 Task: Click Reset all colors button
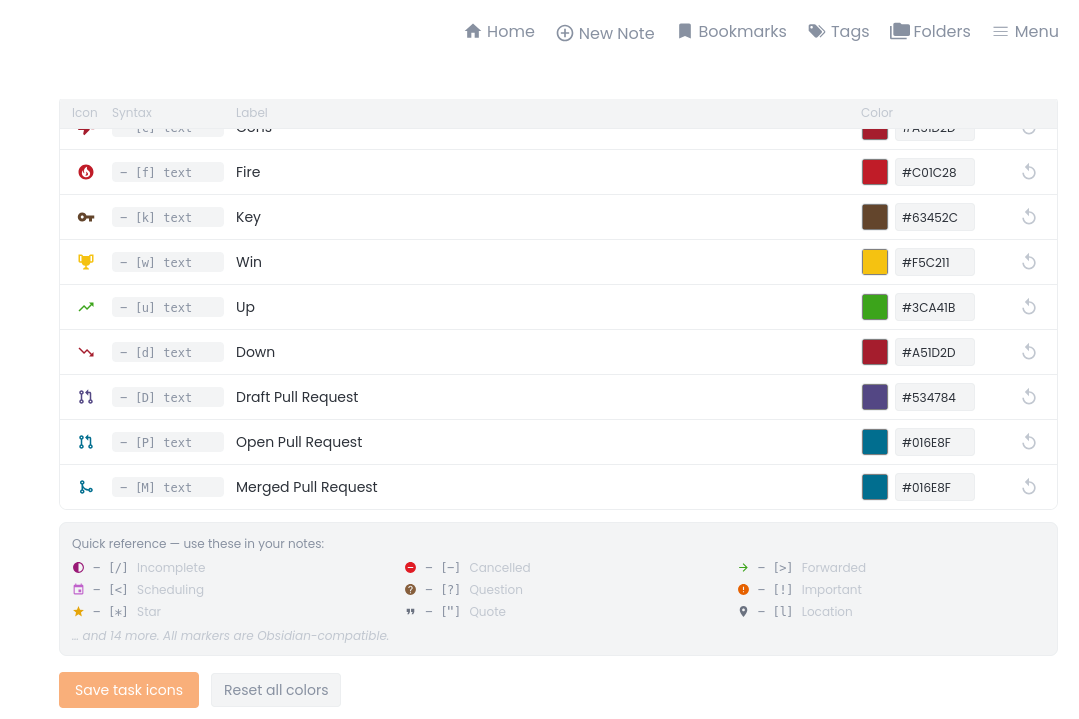coord(276,690)
